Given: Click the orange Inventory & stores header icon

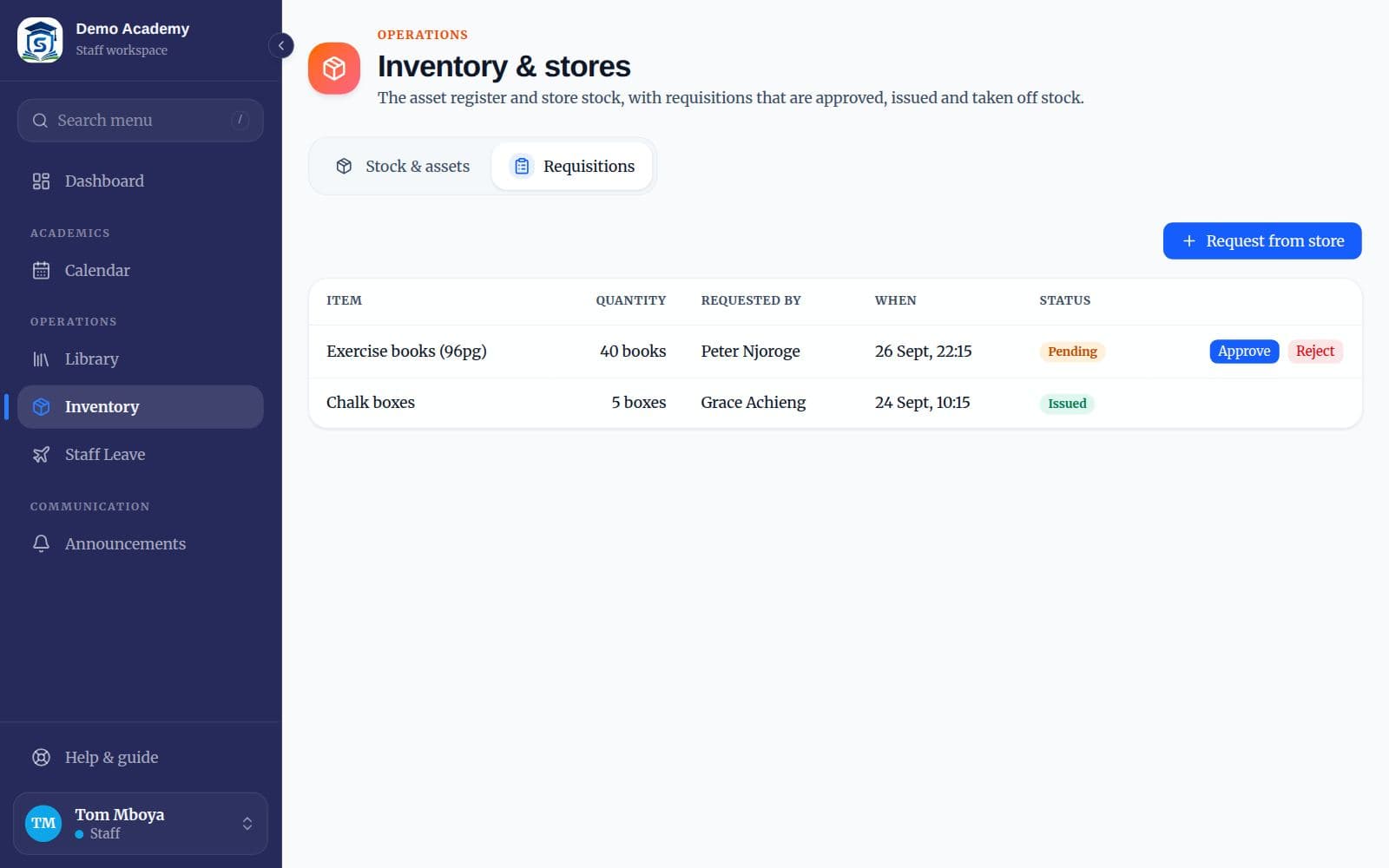Looking at the screenshot, I should 334,68.
